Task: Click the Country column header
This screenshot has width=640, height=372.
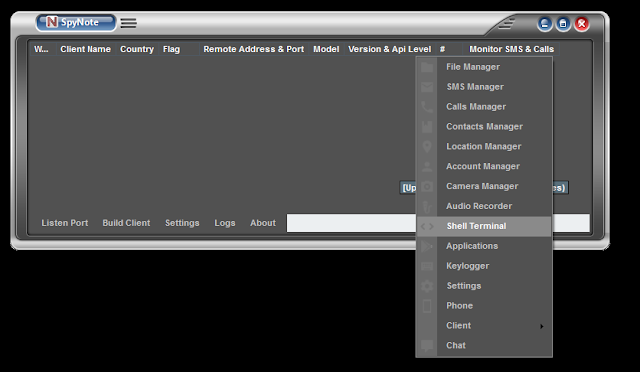Action: pyautogui.click(x=137, y=49)
